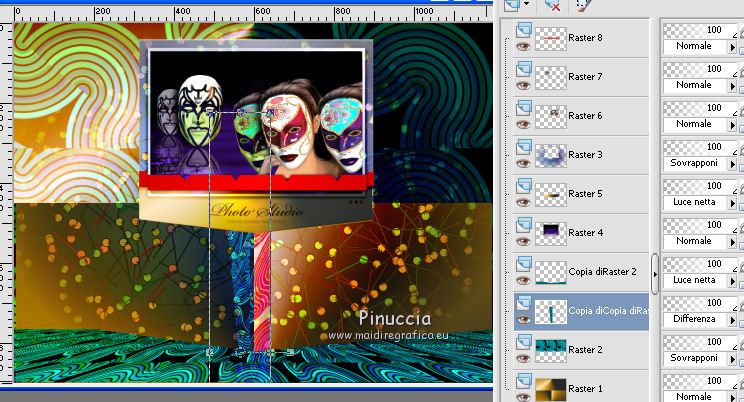
Task: Open blend mode dropdown for Raster 7
Action: coord(732,85)
